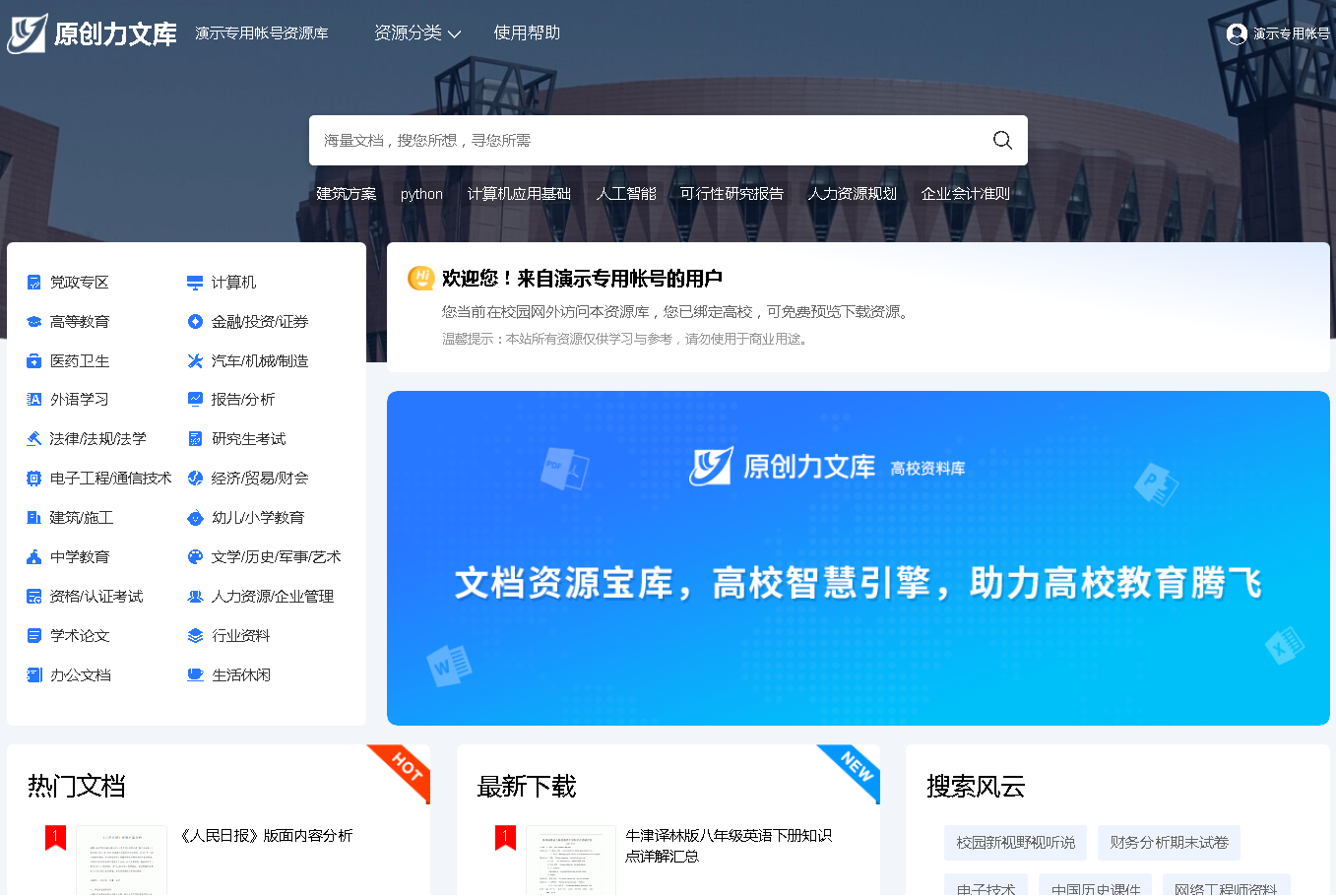Open the 人工智能 suggested search link

point(625,194)
